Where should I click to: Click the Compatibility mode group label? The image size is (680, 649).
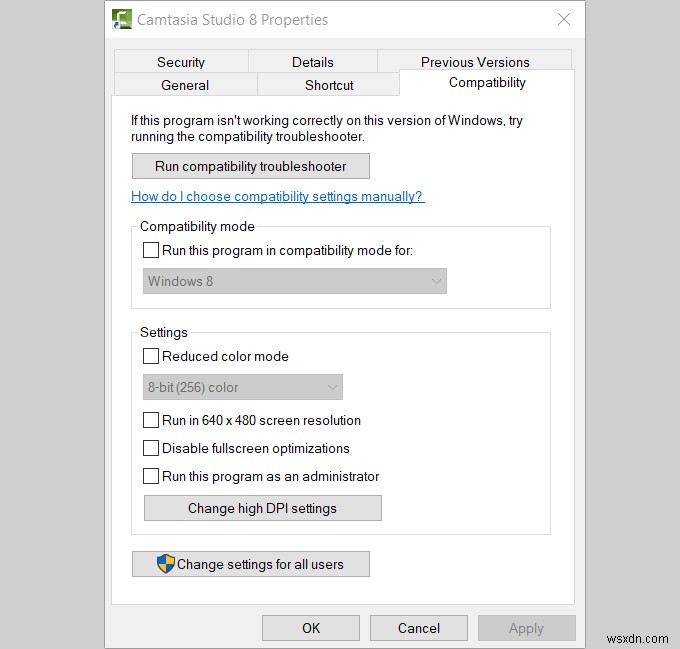pos(197,226)
